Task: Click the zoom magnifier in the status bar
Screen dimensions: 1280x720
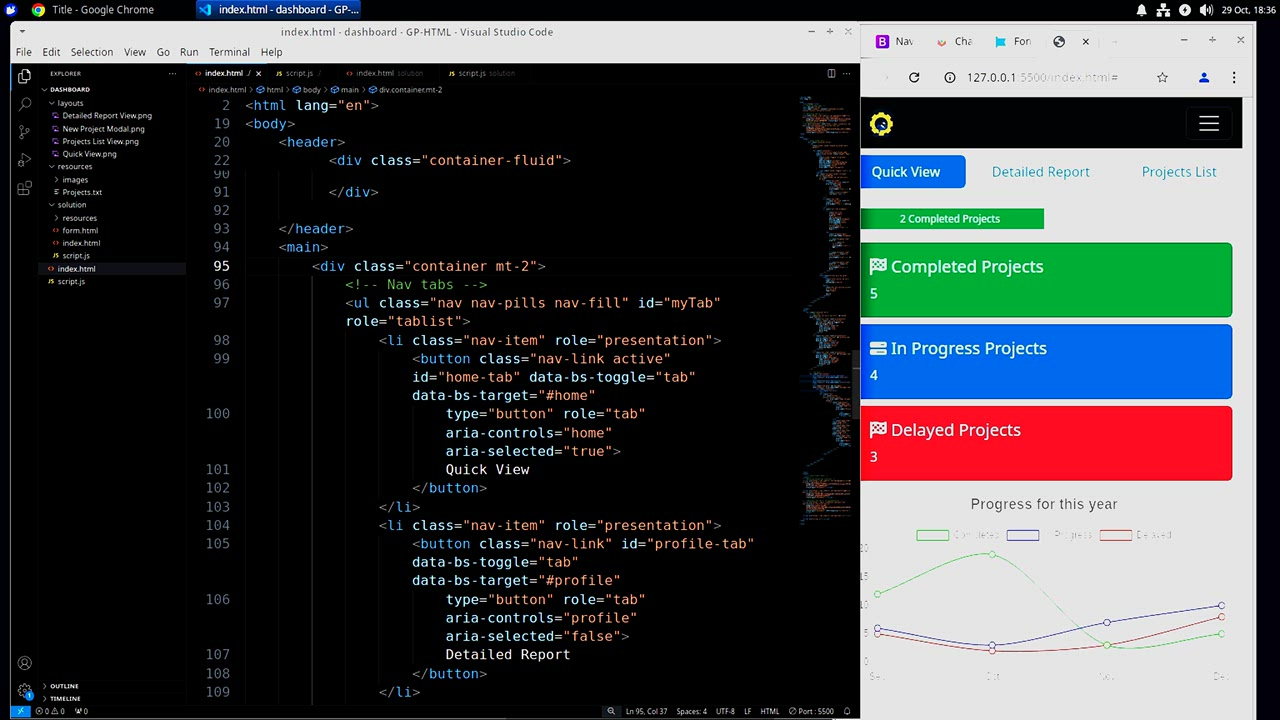Action: [x=610, y=711]
